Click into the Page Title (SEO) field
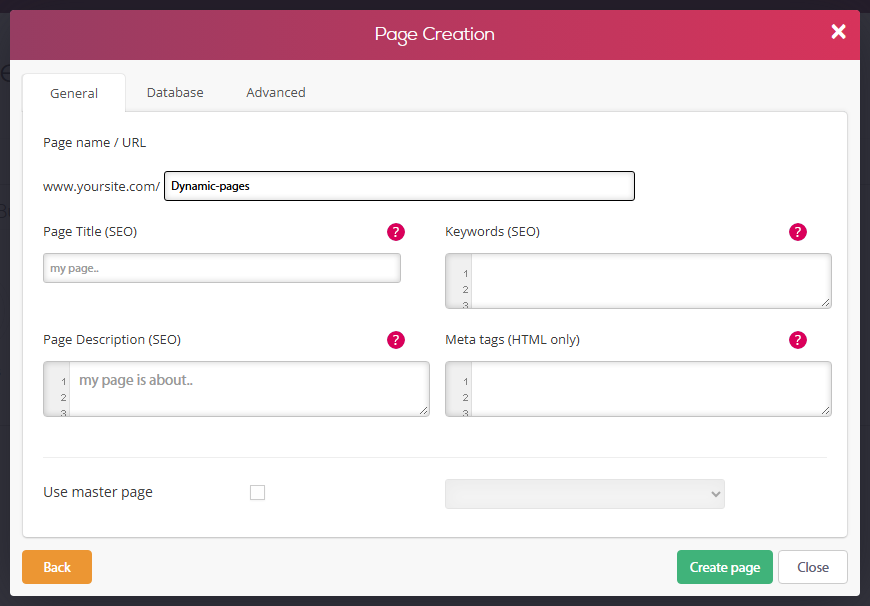Screen dimensions: 870x606 (x=222, y=268)
